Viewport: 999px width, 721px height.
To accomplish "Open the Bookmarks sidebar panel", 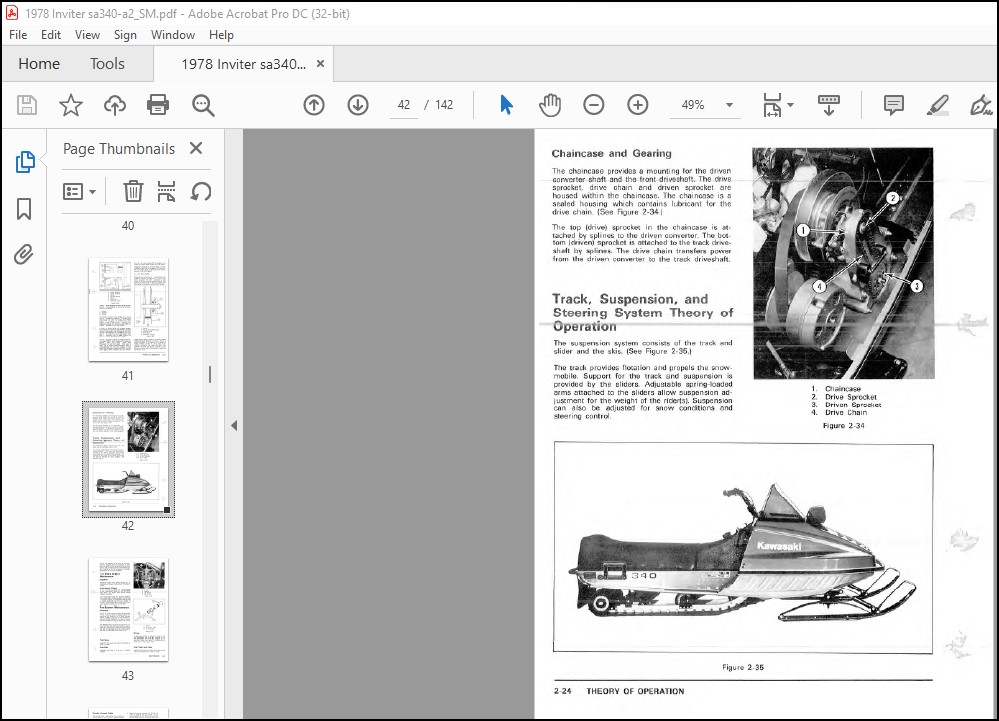I will 24,208.
